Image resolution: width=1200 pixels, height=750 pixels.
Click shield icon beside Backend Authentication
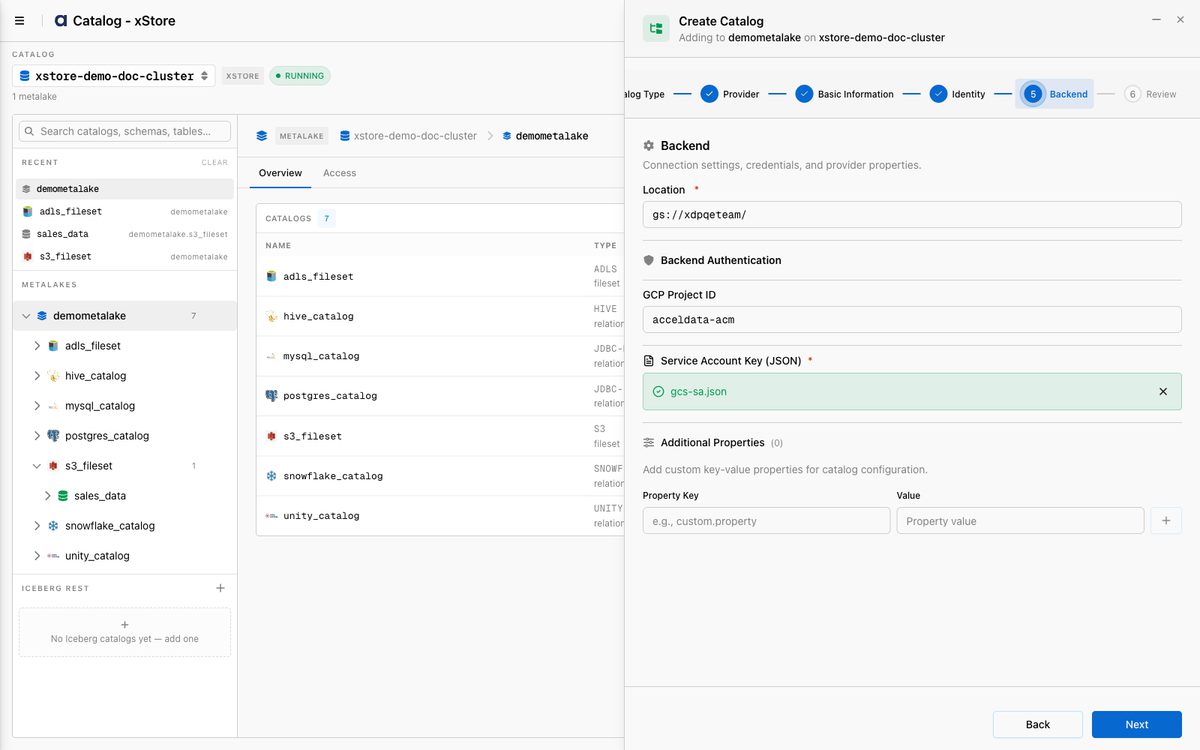pos(649,260)
